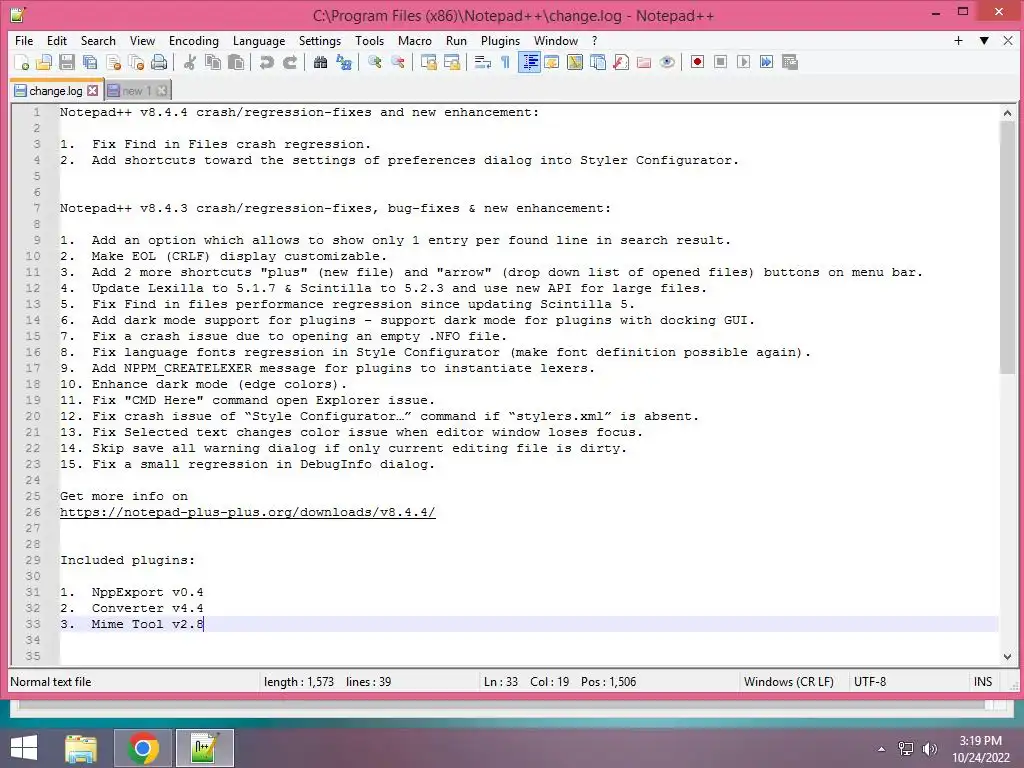1024x768 pixels.
Task: Open File Explorer from taskbar
Action: click(x=81, y=748)
